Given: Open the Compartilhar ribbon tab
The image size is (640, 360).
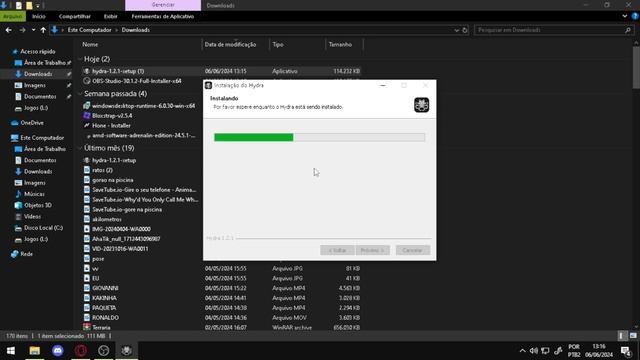Looking at the screenshot, I should (75, 16).
